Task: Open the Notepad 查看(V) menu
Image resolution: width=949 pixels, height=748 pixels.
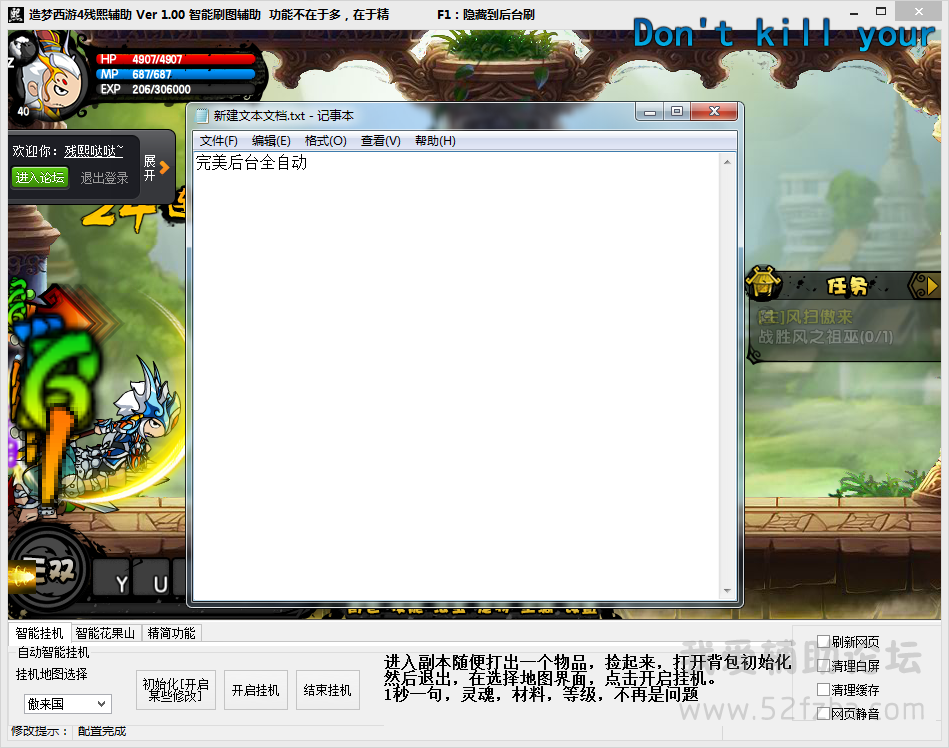Action: coord(381,141)
